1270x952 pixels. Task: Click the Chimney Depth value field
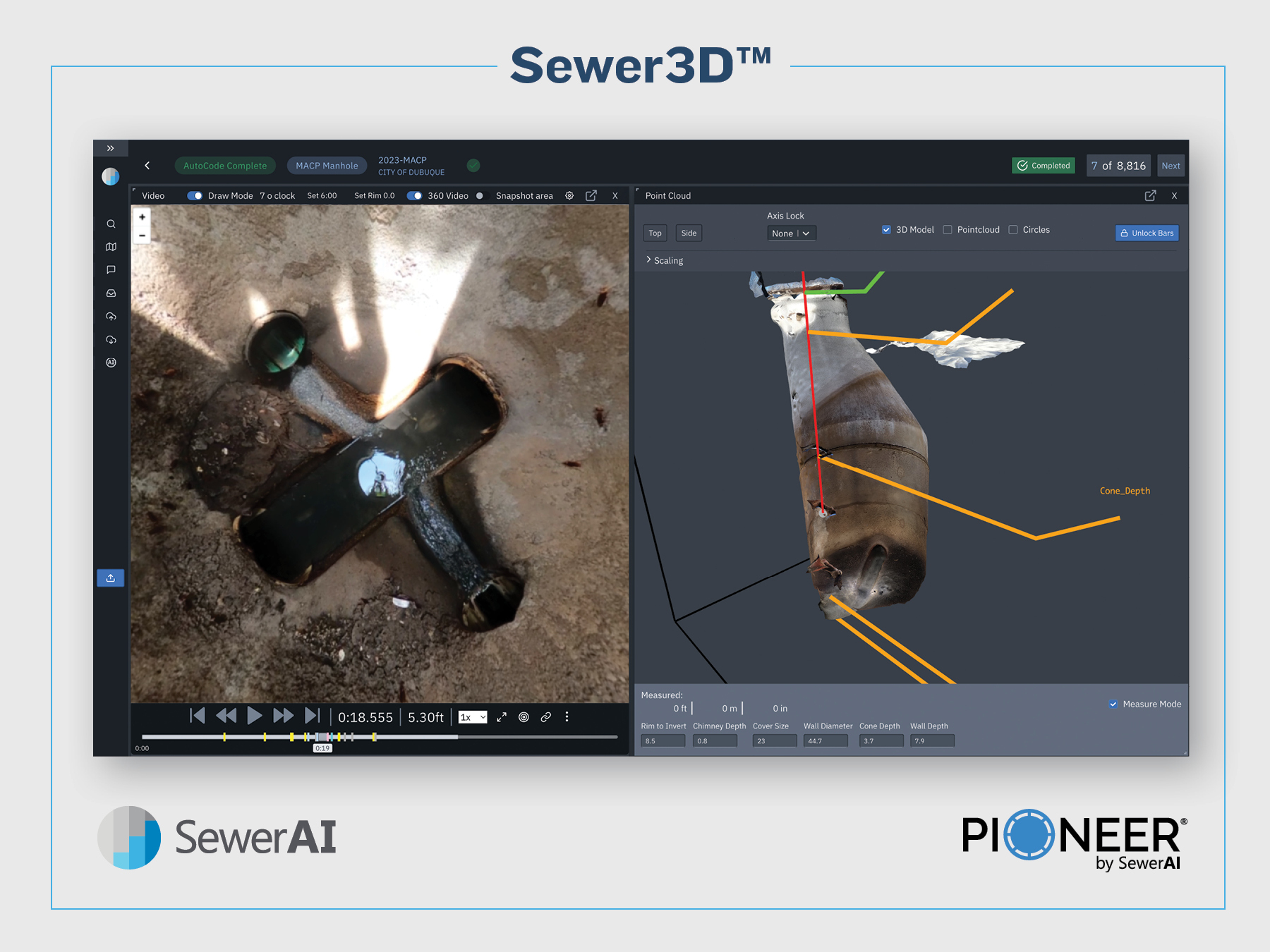[715, 741]
